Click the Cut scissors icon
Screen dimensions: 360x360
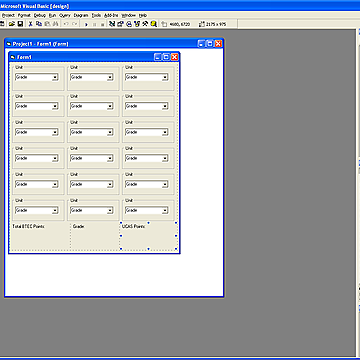(30, 24)
